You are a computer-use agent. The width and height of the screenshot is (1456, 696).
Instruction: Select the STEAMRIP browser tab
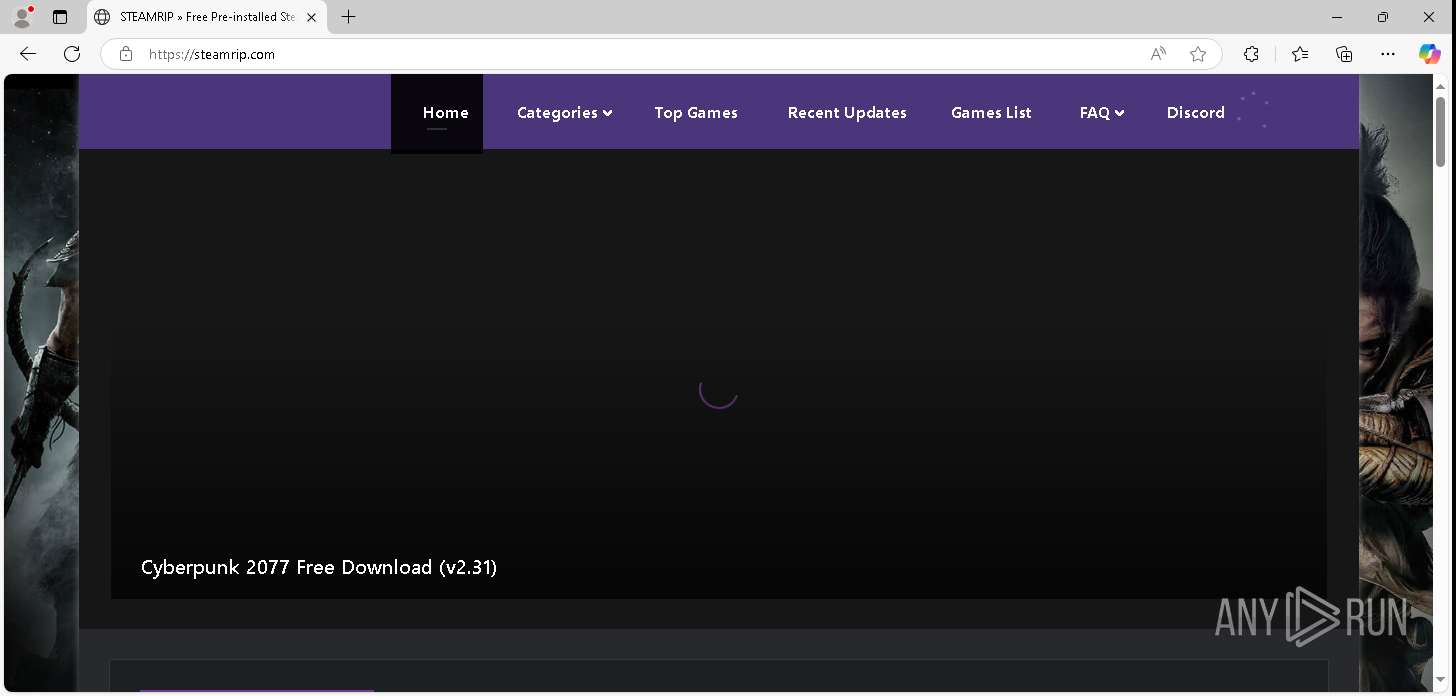pos(207,17)
